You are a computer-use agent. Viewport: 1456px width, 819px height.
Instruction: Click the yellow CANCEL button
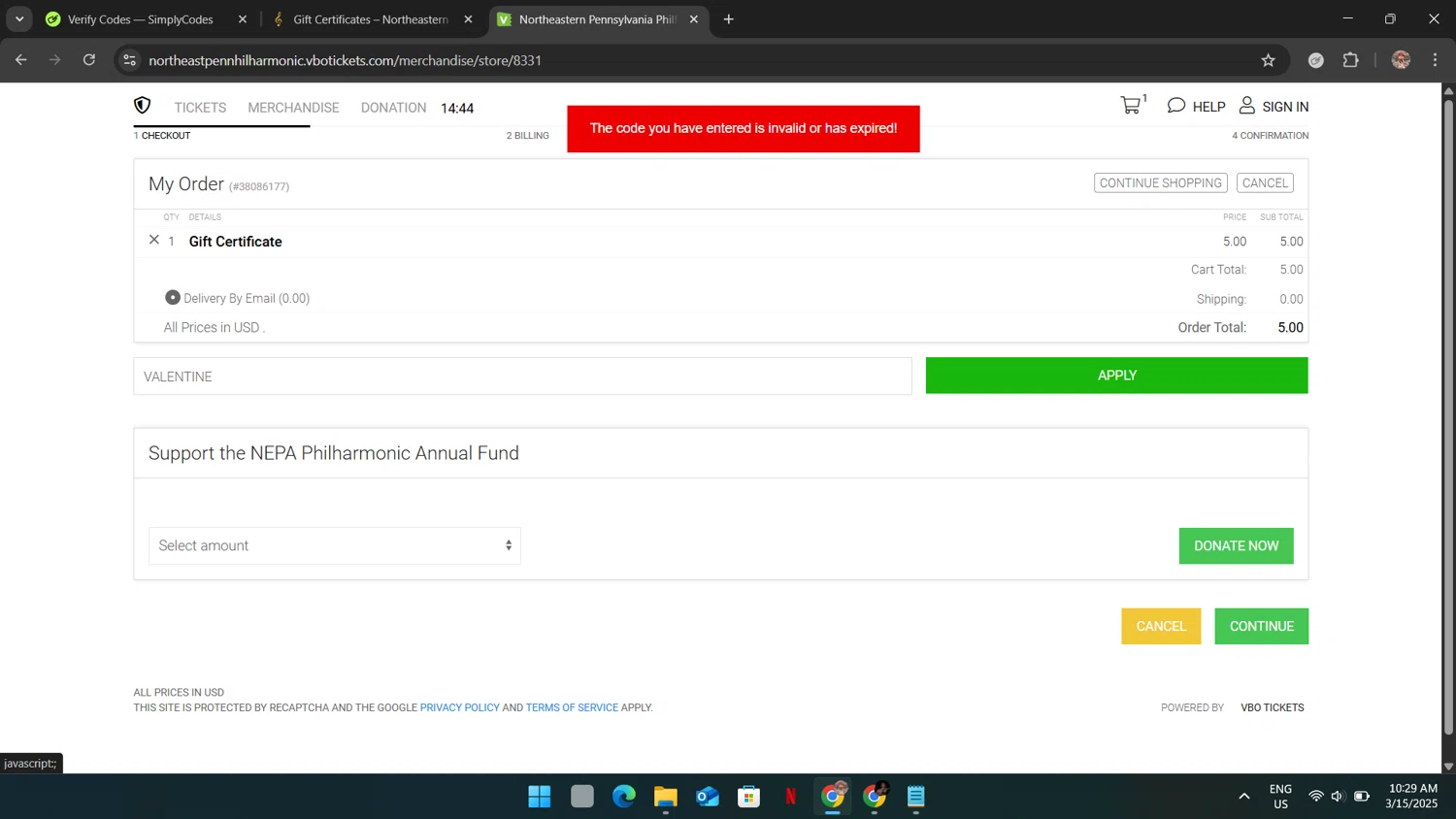pyautogui.click(x=1161, y=626)
